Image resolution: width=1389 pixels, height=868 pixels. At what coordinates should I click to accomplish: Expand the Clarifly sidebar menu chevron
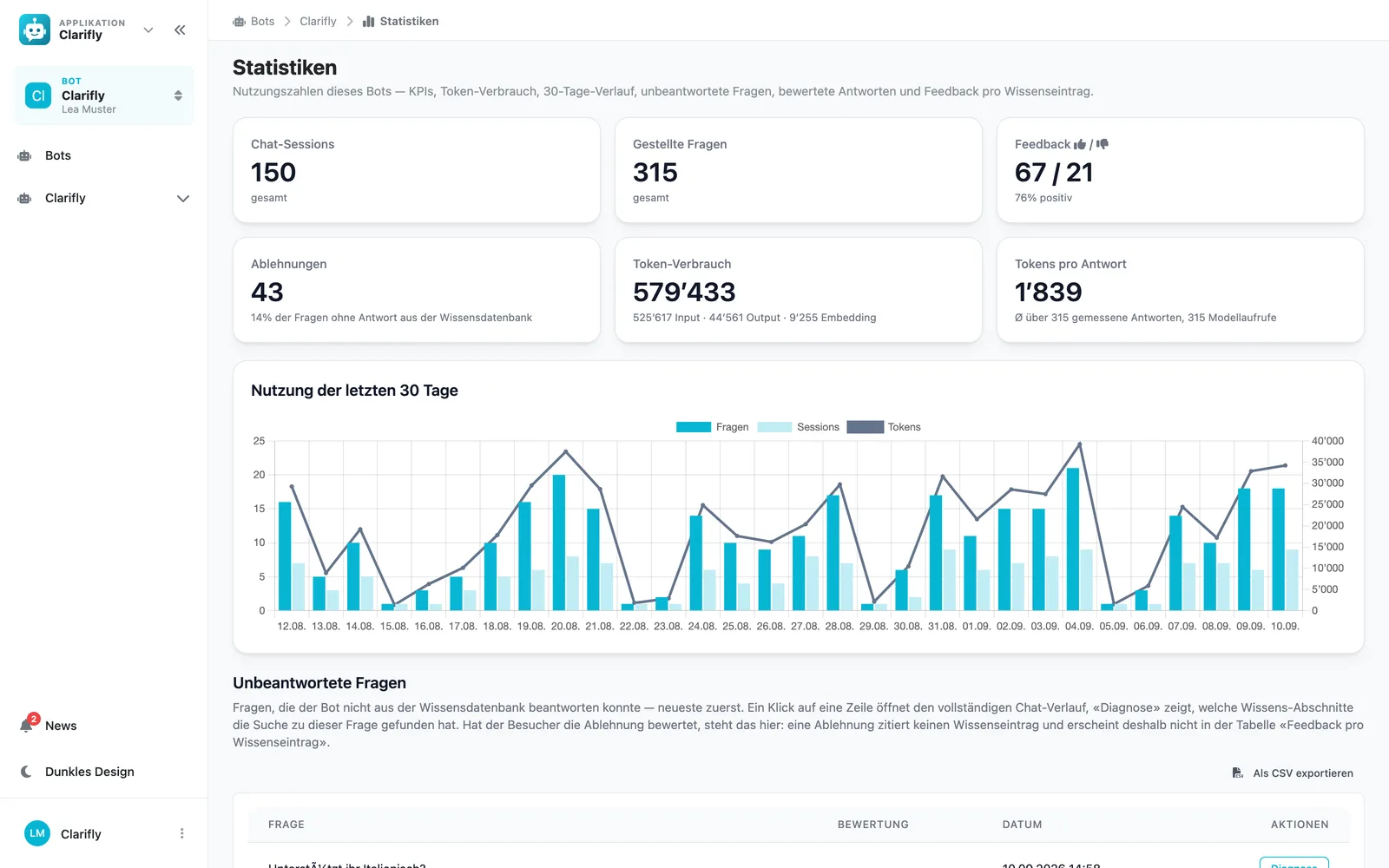coord(183,198)
